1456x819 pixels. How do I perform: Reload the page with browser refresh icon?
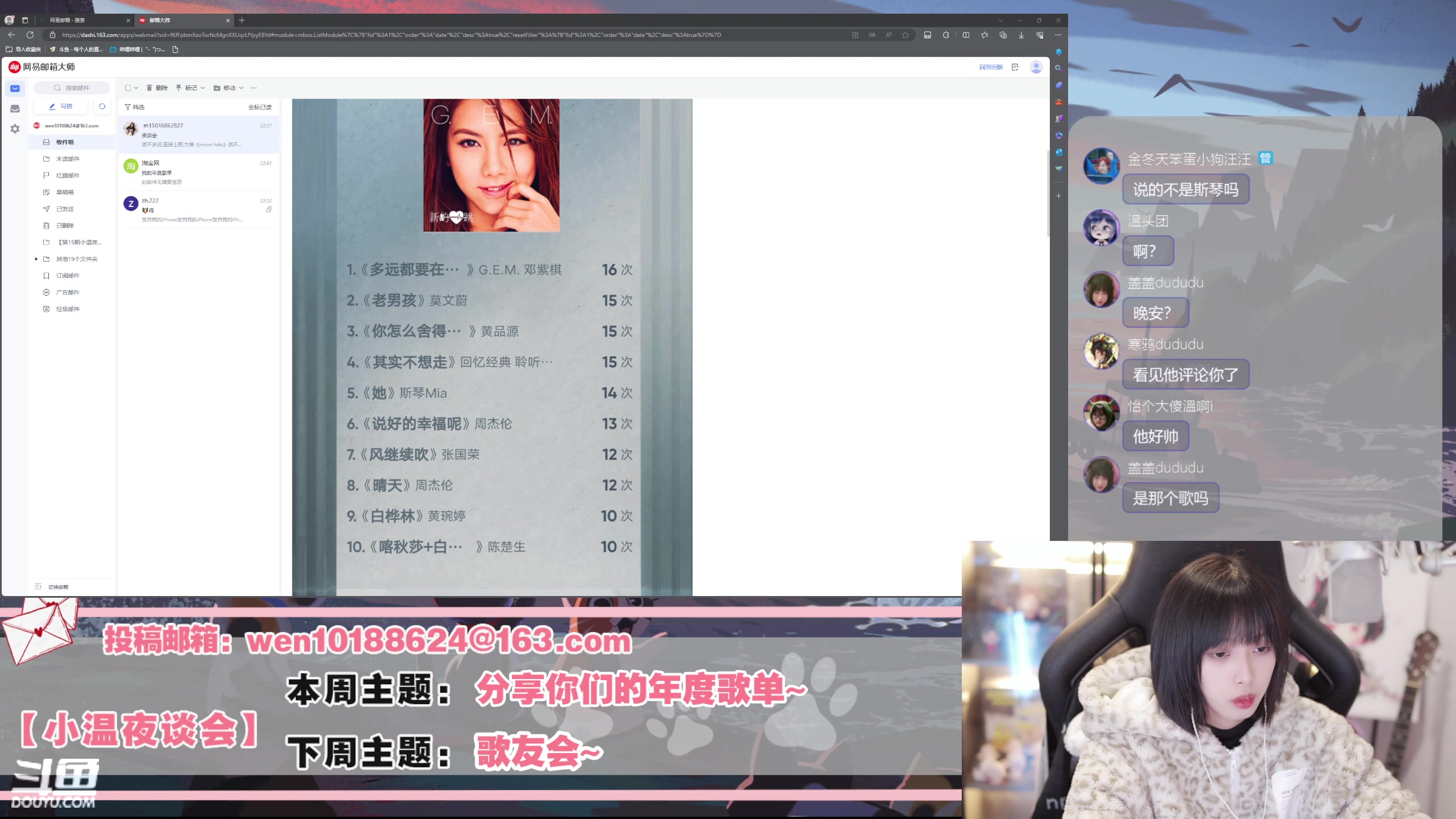pyautogui.click(x=30, y=35)
